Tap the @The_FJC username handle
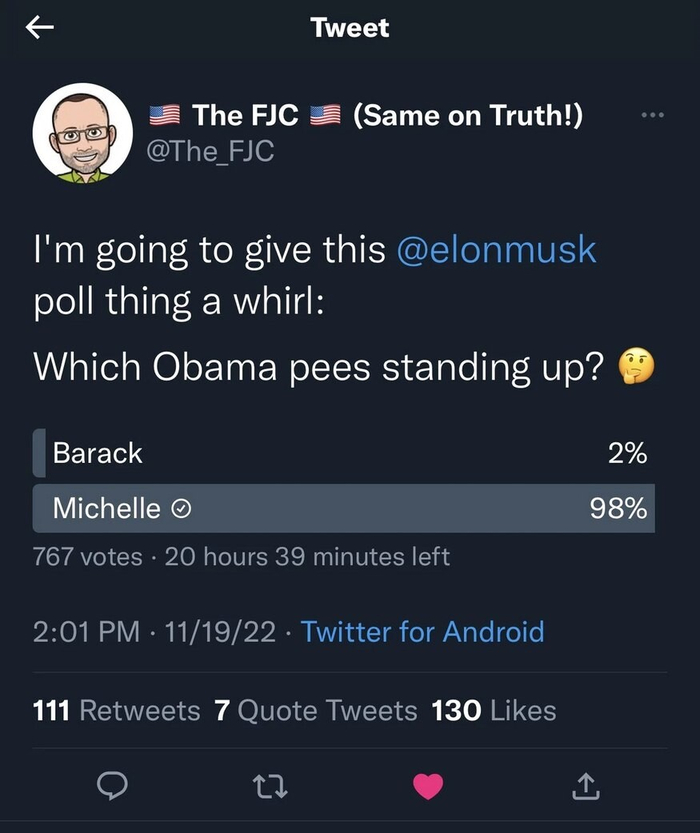The height and width of the screenshot is (833, 700). coord(210,150)
